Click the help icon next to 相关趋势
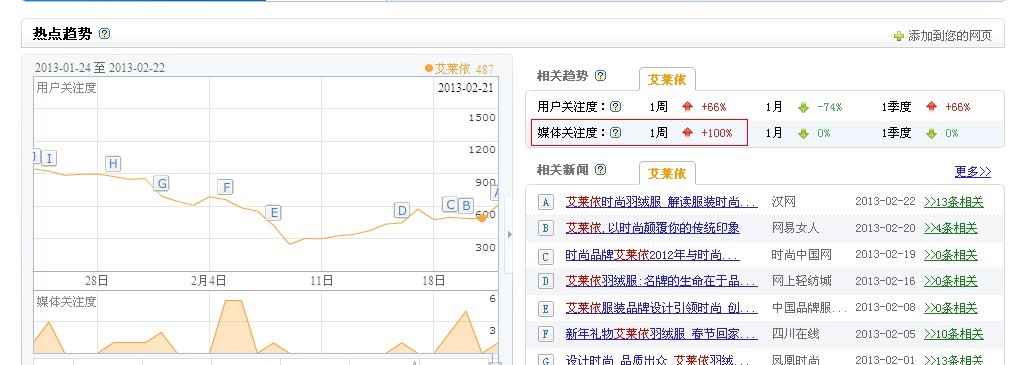Image resolution: width=1035 pixels, height=365 pixels. 600,75
